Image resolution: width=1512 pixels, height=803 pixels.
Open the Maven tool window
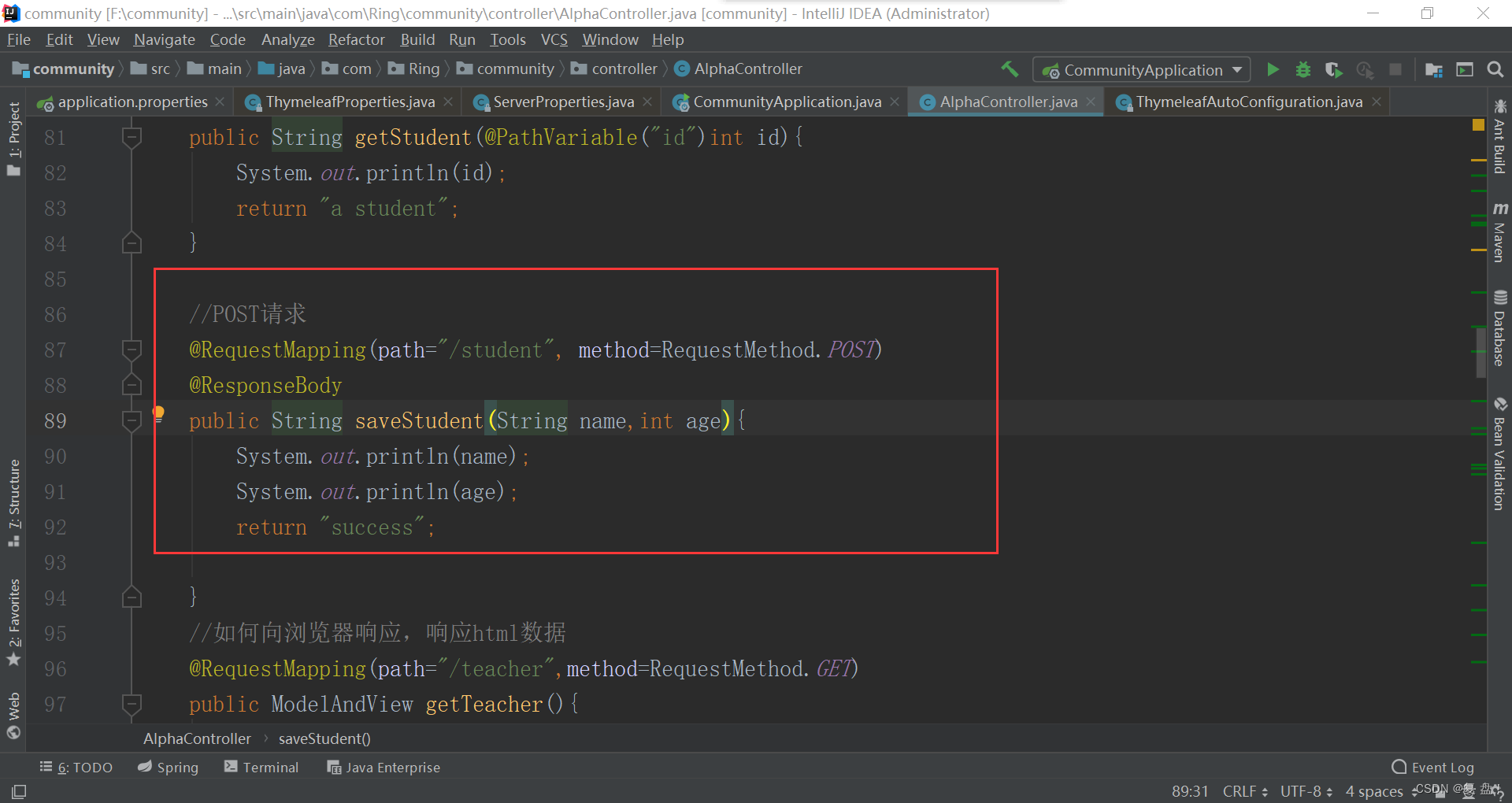coord(1499,232)
